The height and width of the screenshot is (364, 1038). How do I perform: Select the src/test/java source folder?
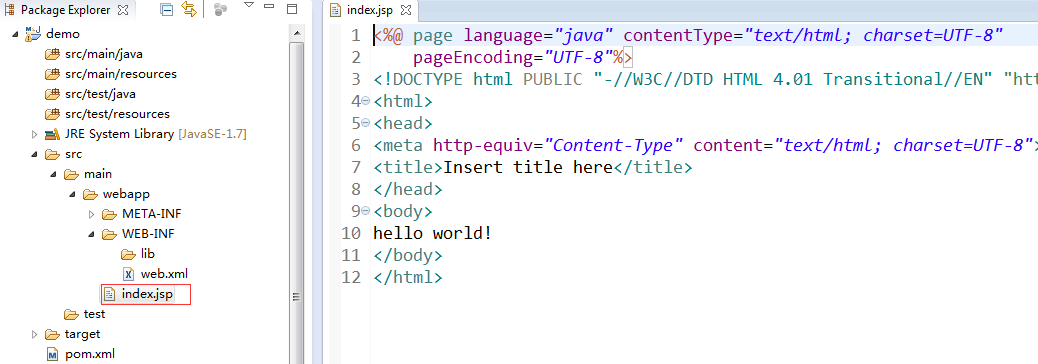click(100, 94)
